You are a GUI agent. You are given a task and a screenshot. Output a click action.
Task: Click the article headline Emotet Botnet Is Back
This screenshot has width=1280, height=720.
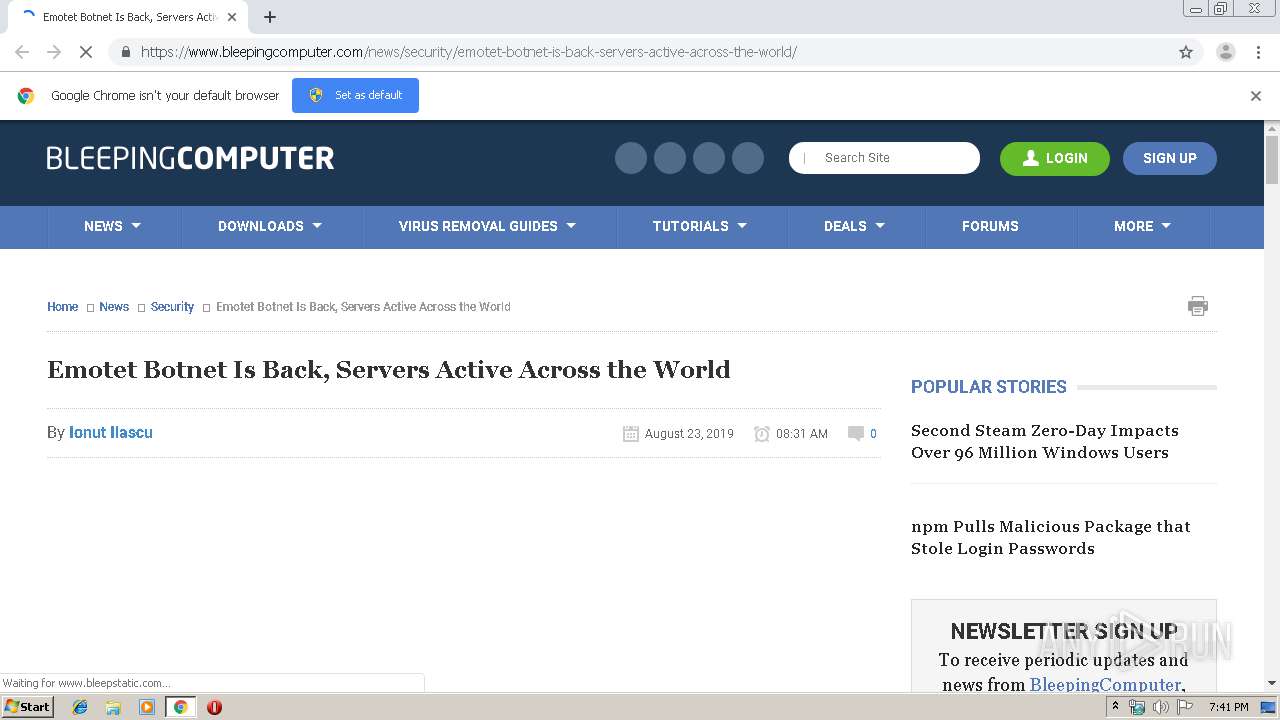tap(389, 370)
